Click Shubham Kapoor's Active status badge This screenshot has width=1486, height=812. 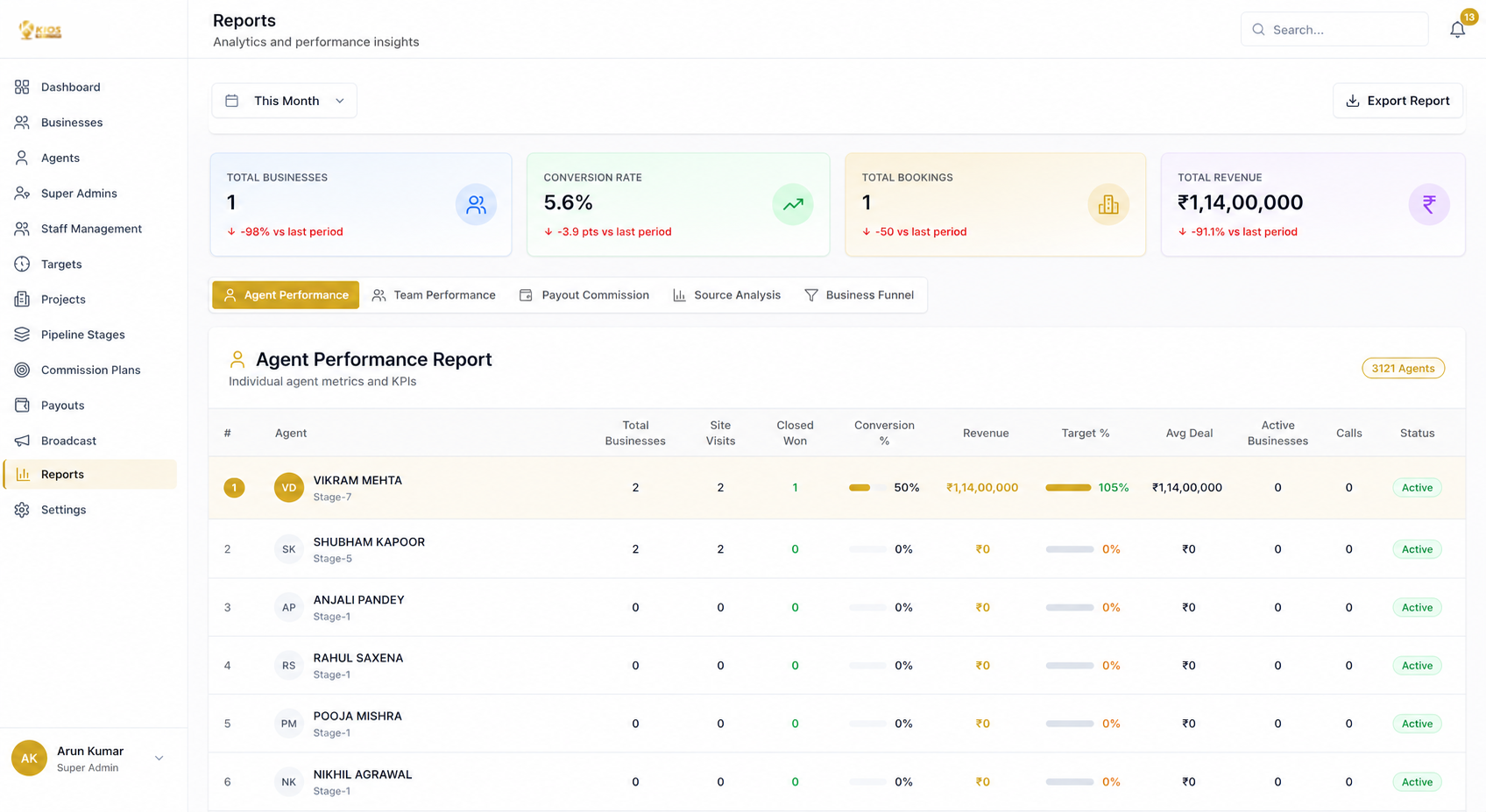[1417, 549]
